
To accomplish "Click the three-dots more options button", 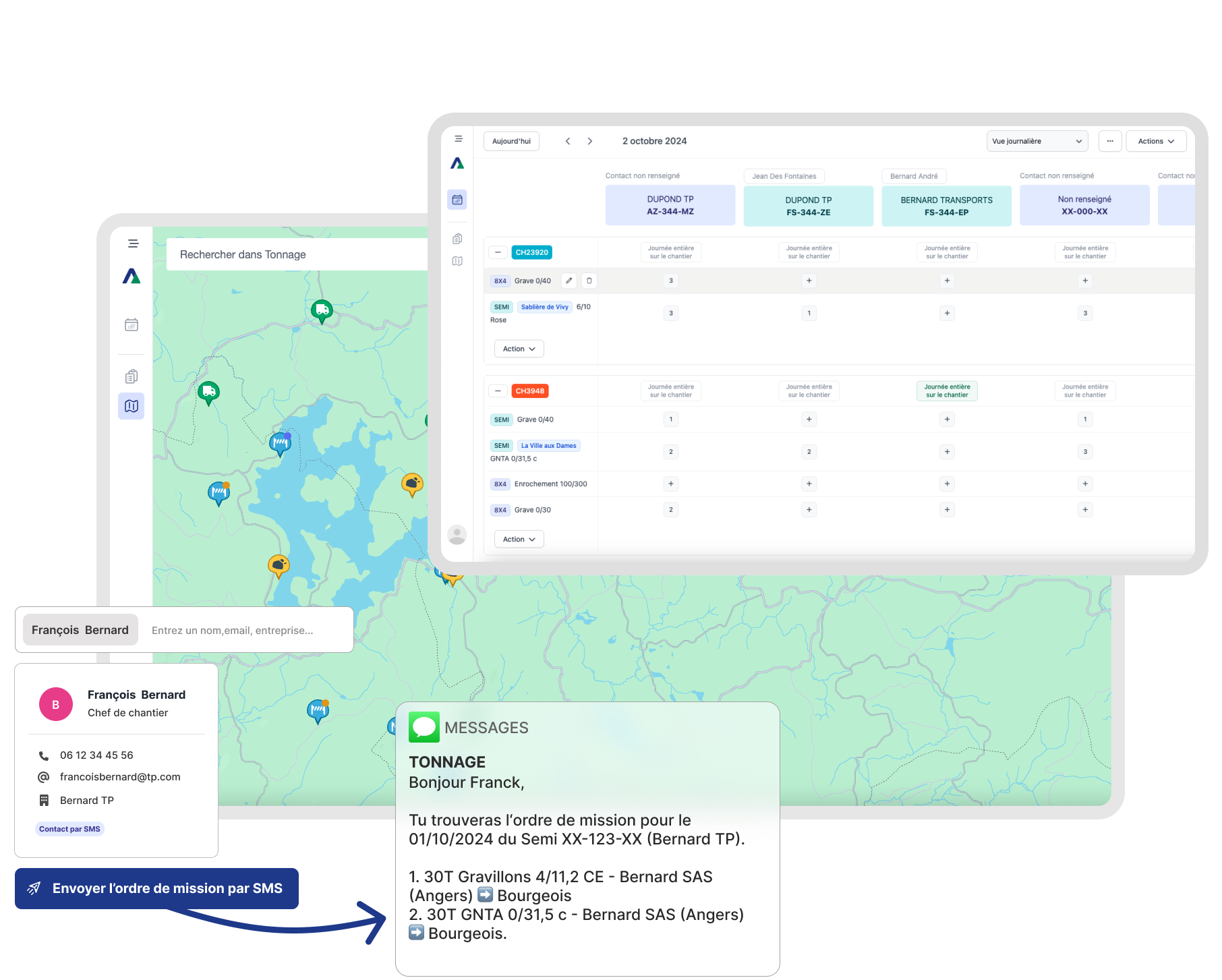I will 1110,141.
